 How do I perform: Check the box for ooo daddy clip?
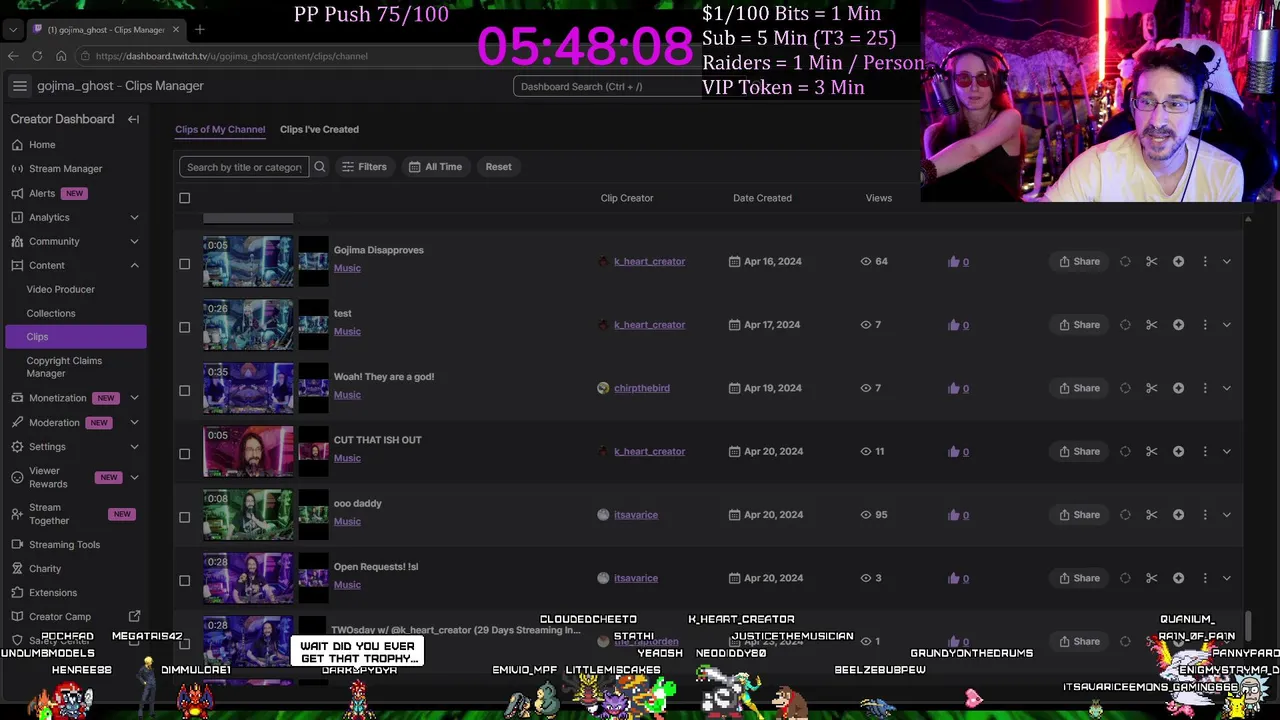tap(184, 517)
